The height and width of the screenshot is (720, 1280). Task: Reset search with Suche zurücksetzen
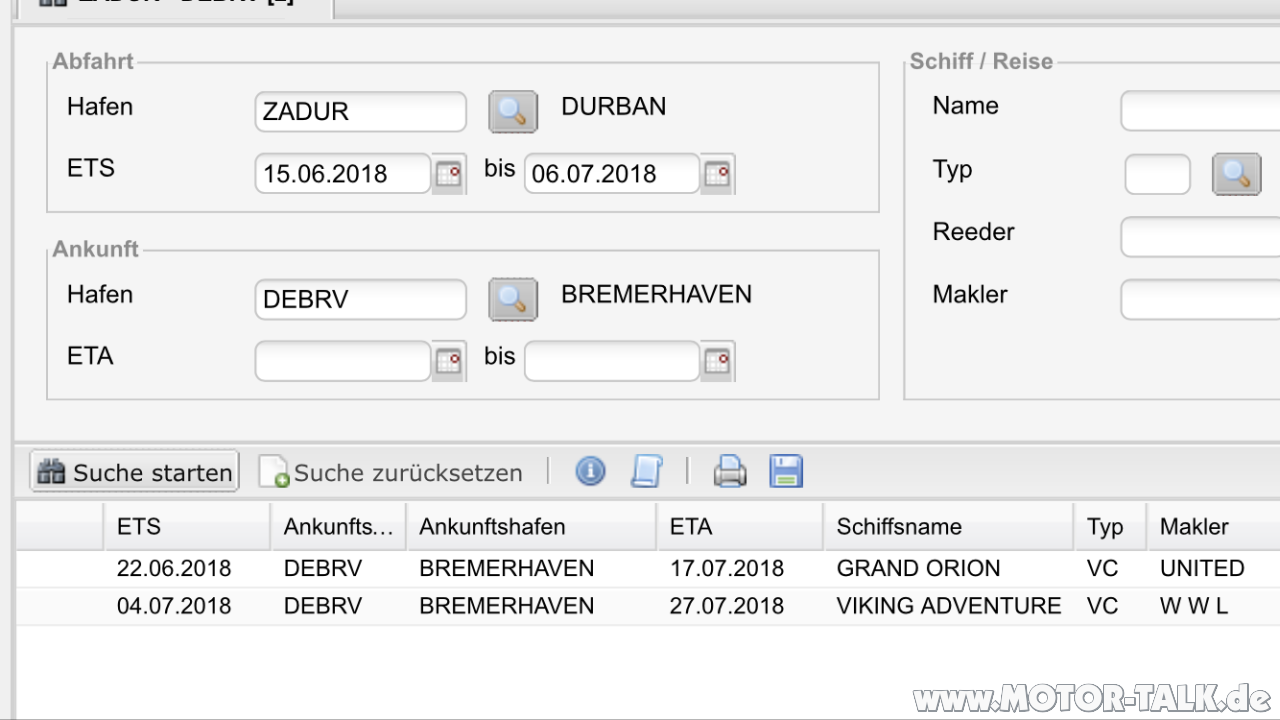391,472
